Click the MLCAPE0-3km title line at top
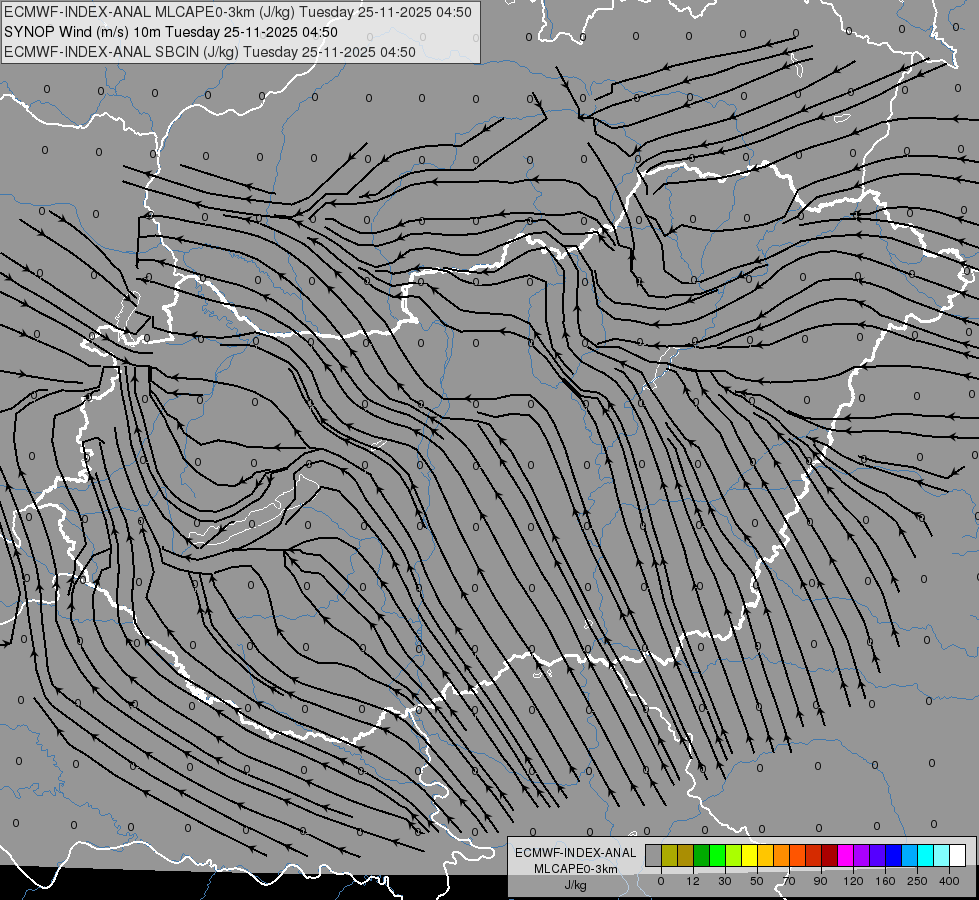Viewport: 979px width, 900px height. pyautogui.click(x=238, y=12)
